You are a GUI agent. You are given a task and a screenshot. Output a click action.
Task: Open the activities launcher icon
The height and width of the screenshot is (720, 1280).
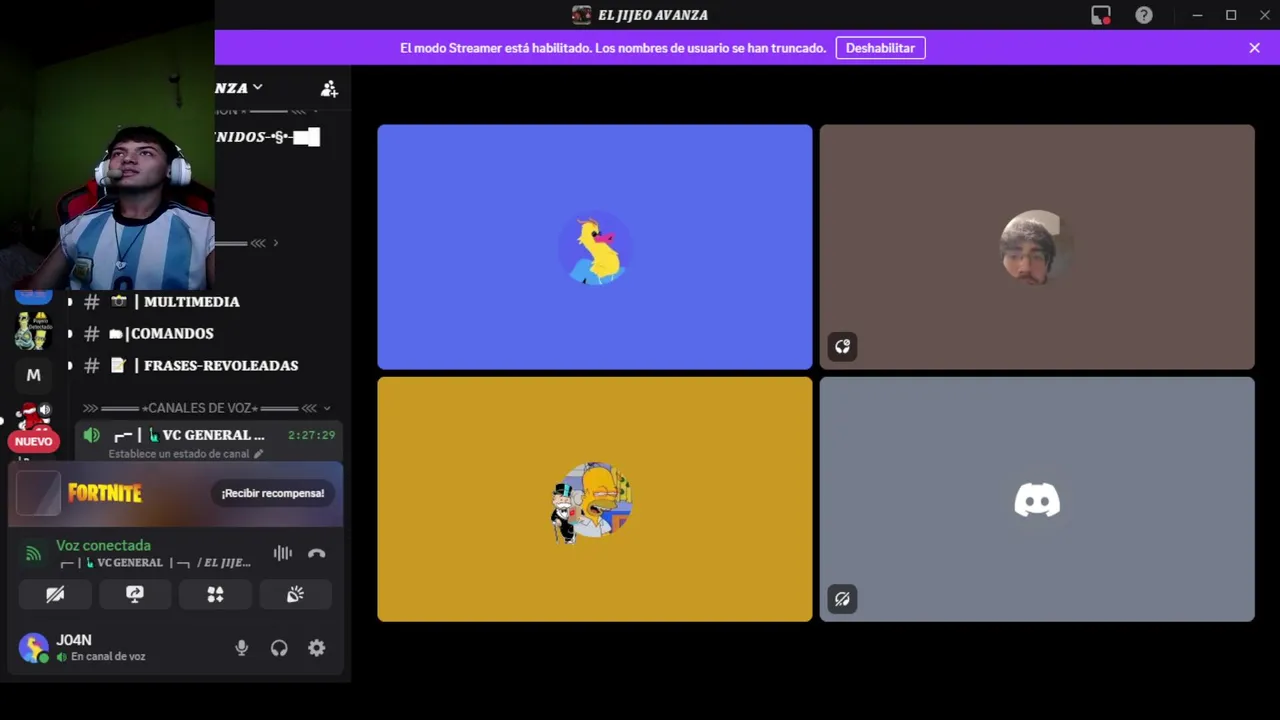(215, 595)
